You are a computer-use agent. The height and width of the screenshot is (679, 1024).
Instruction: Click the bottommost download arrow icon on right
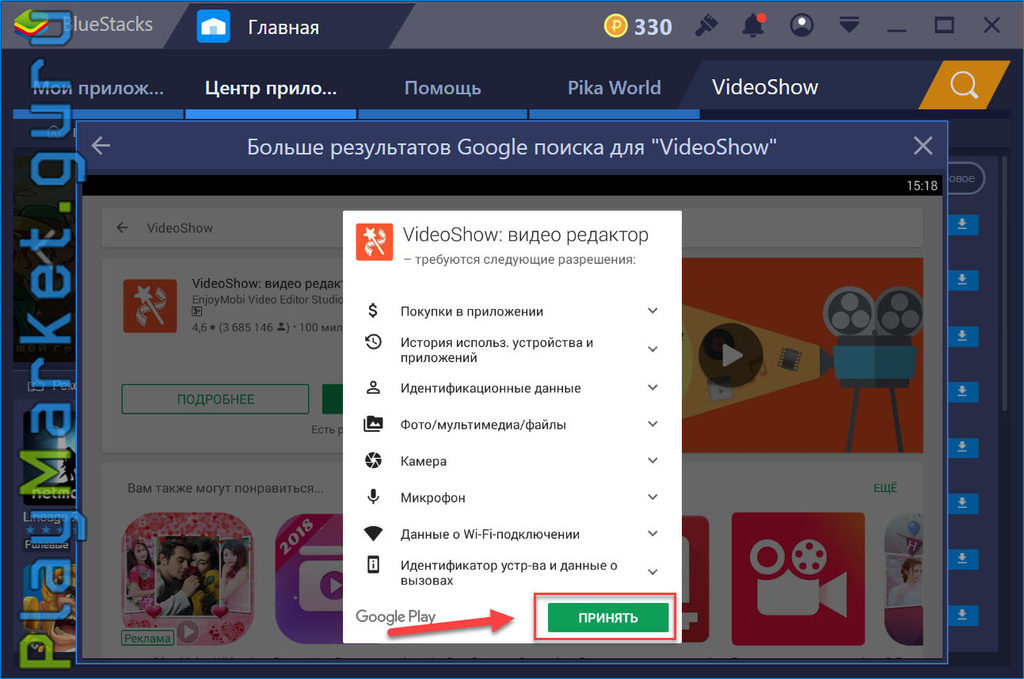962,614
